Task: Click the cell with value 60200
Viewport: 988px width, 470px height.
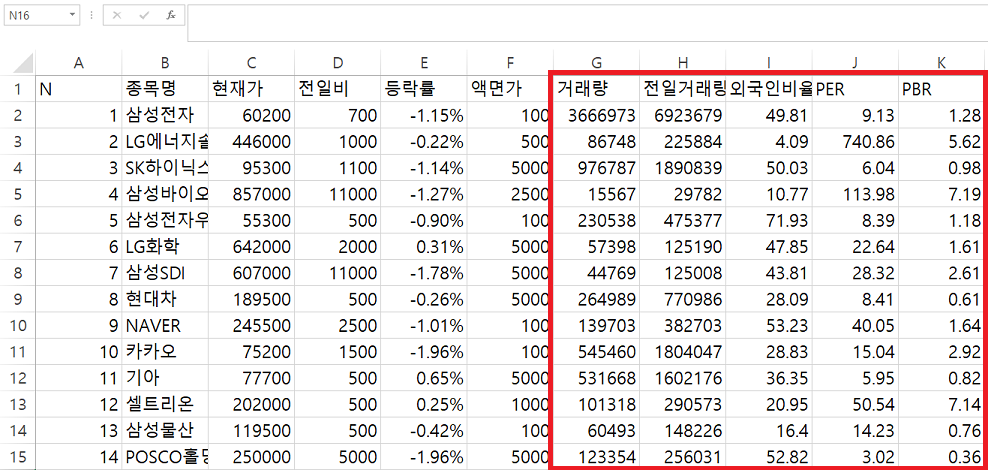Action: click(x=251, y=115)
